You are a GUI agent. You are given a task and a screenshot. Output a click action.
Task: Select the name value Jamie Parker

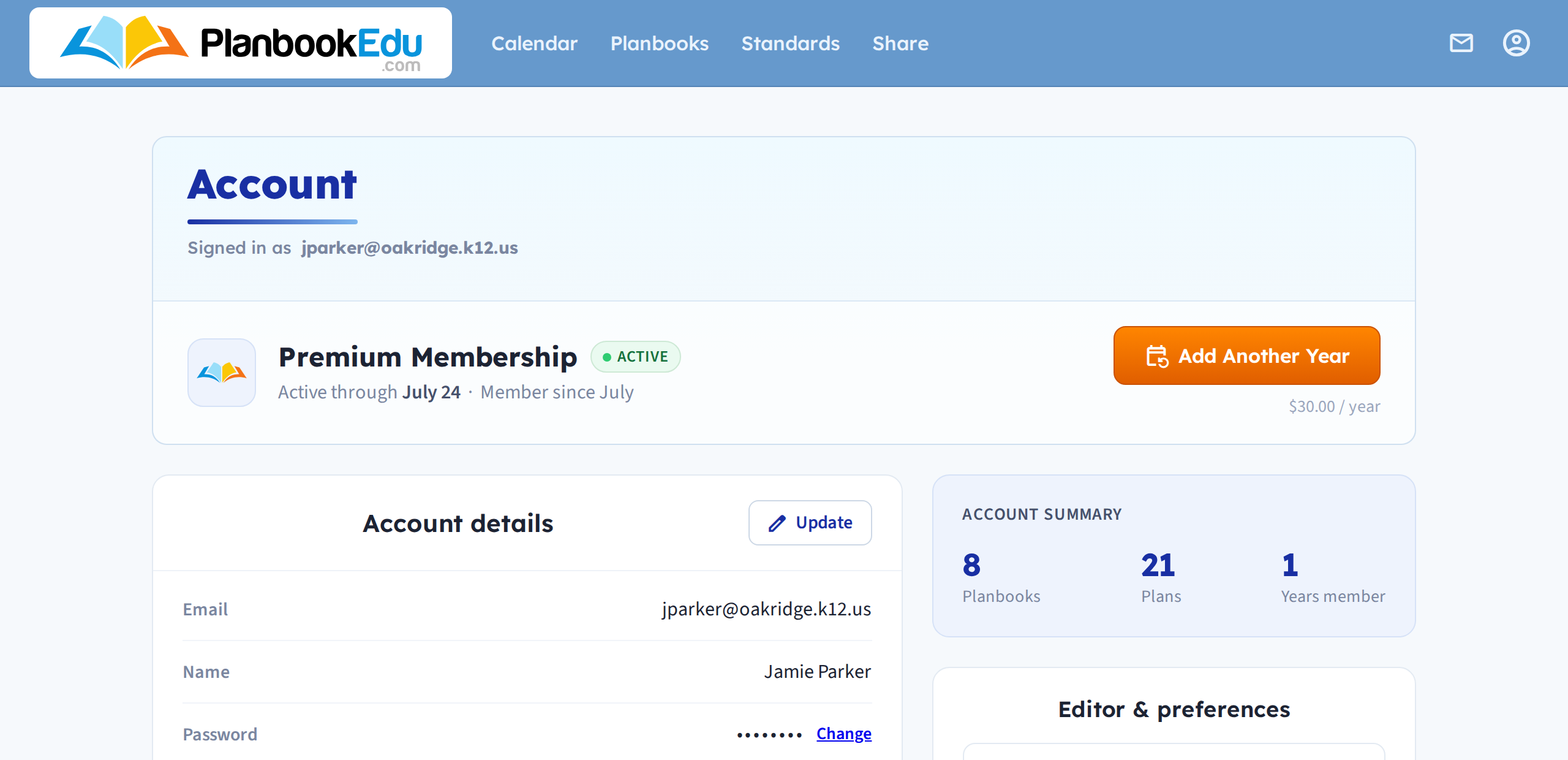(818, 672)
